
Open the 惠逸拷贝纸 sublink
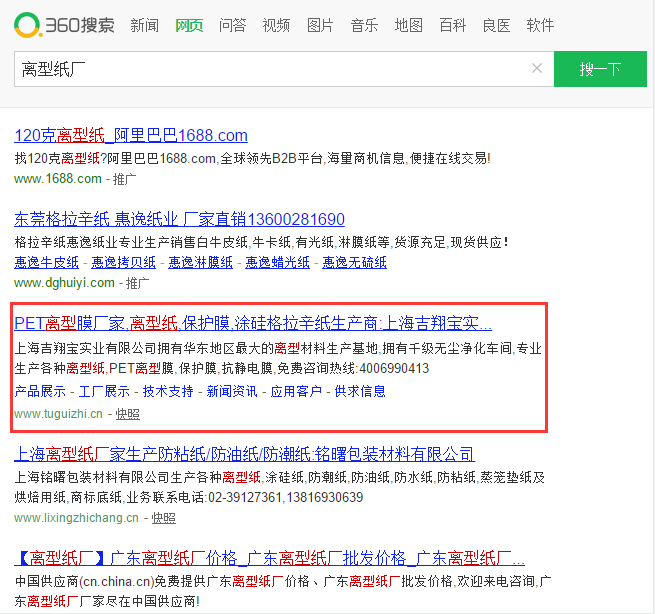(x=123, y=262)
